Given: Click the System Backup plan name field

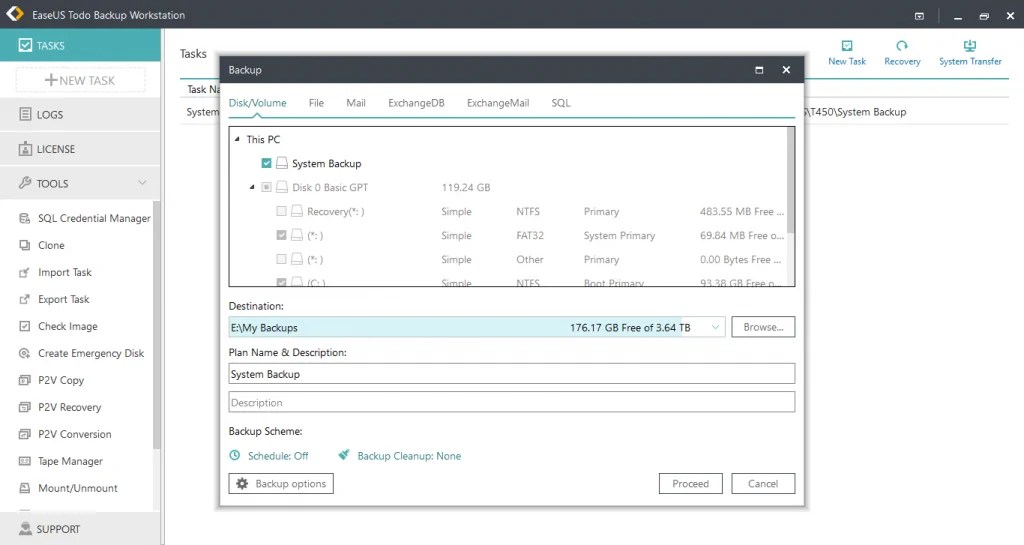Looking at the screenshot, I should tap(511, 374).
